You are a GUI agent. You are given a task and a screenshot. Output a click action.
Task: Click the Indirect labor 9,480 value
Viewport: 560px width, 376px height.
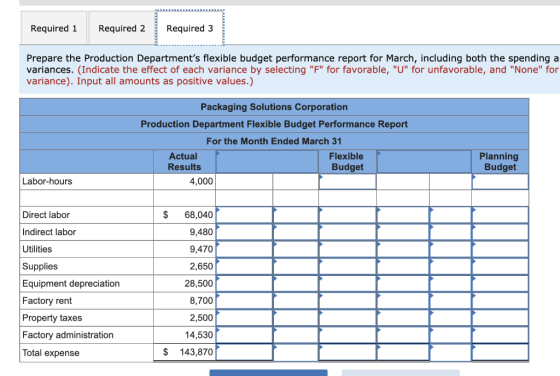click(x=201, y=232)
